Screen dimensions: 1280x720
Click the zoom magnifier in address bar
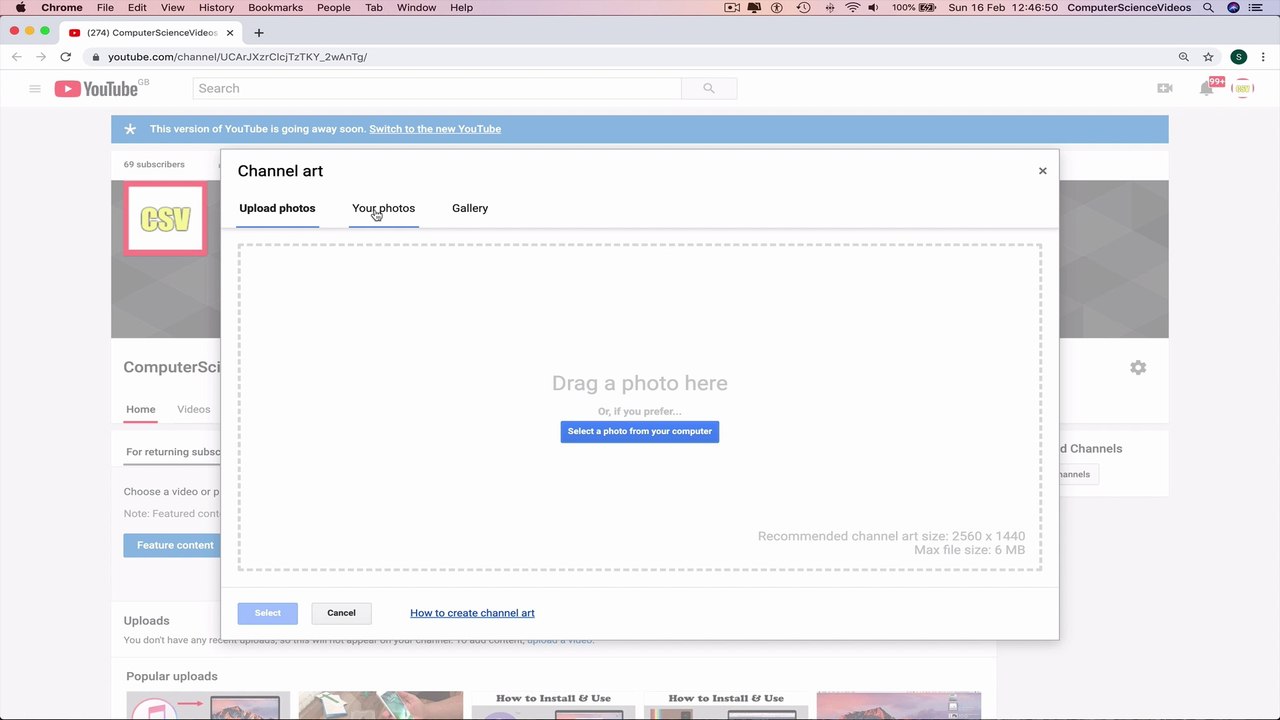click(x=1184, y=57)
